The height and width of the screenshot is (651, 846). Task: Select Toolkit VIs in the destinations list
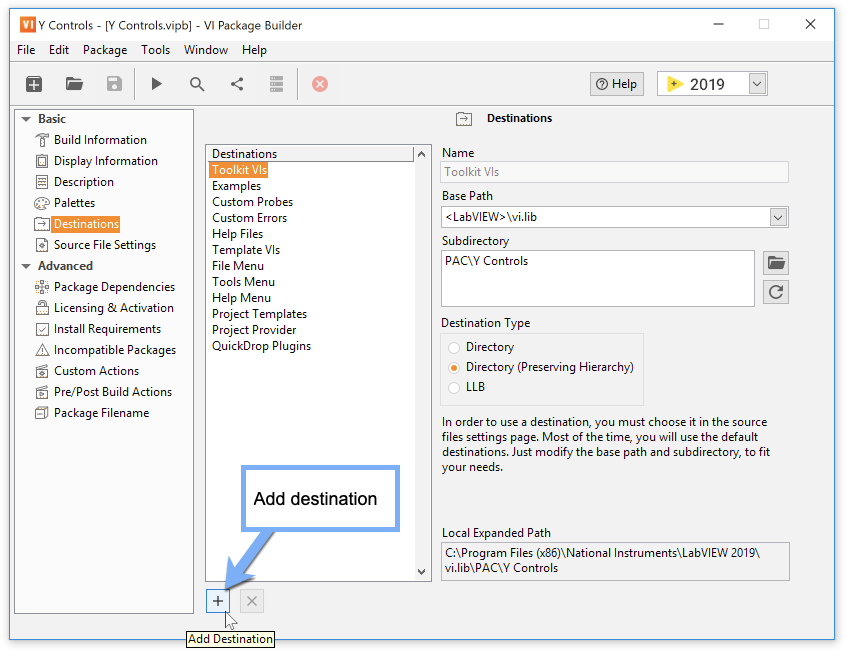(x=239, y=170)
